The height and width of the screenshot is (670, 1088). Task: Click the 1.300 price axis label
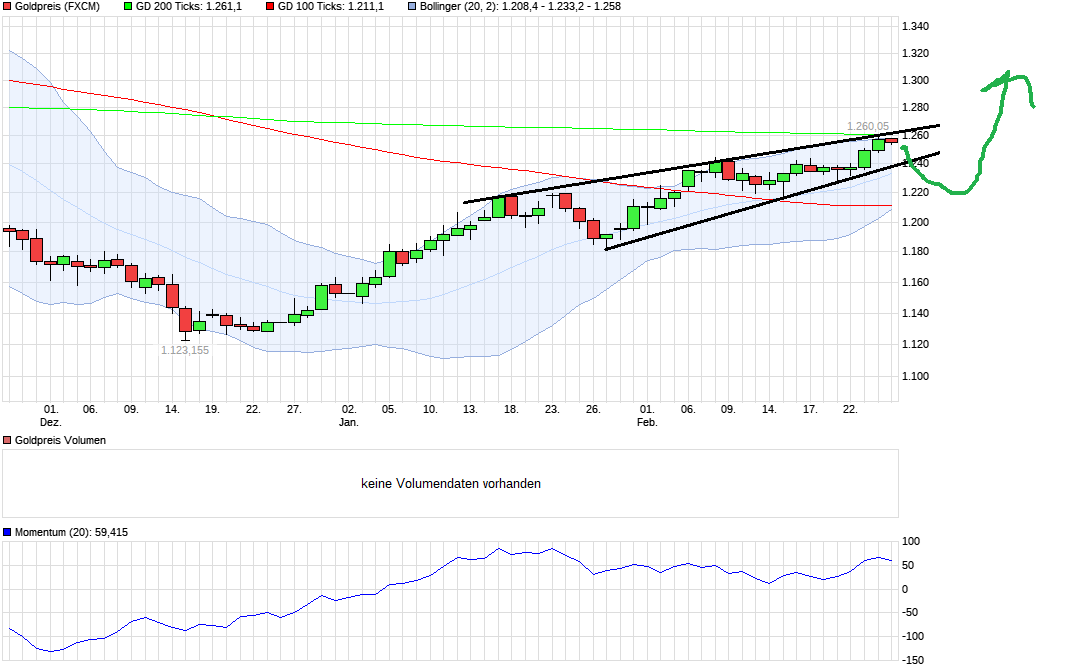(915, 80)
